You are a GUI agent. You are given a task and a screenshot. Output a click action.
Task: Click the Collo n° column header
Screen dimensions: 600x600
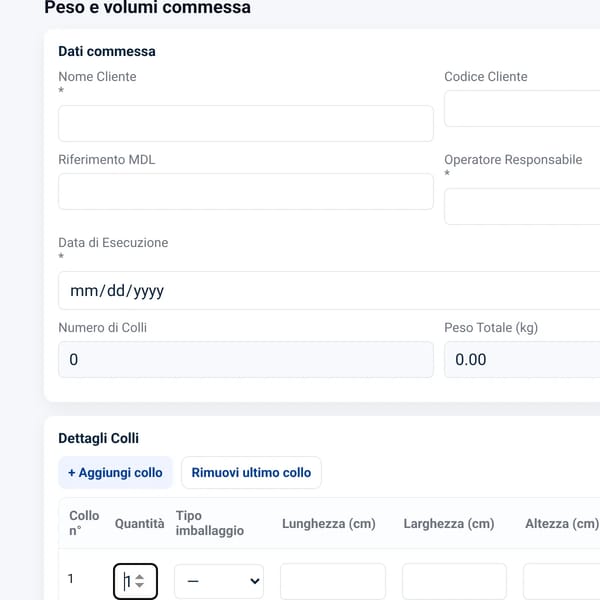pos(84,523)
